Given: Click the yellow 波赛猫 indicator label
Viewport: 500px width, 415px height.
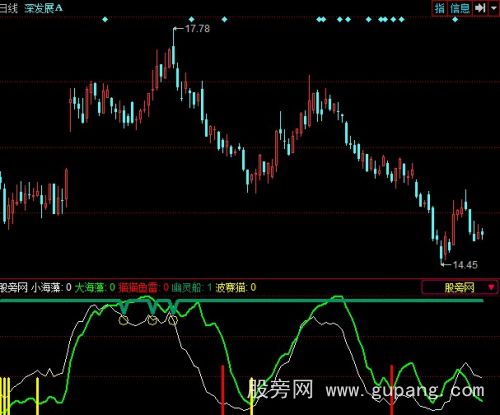Looking at the screenshot, I should point(231,287).
